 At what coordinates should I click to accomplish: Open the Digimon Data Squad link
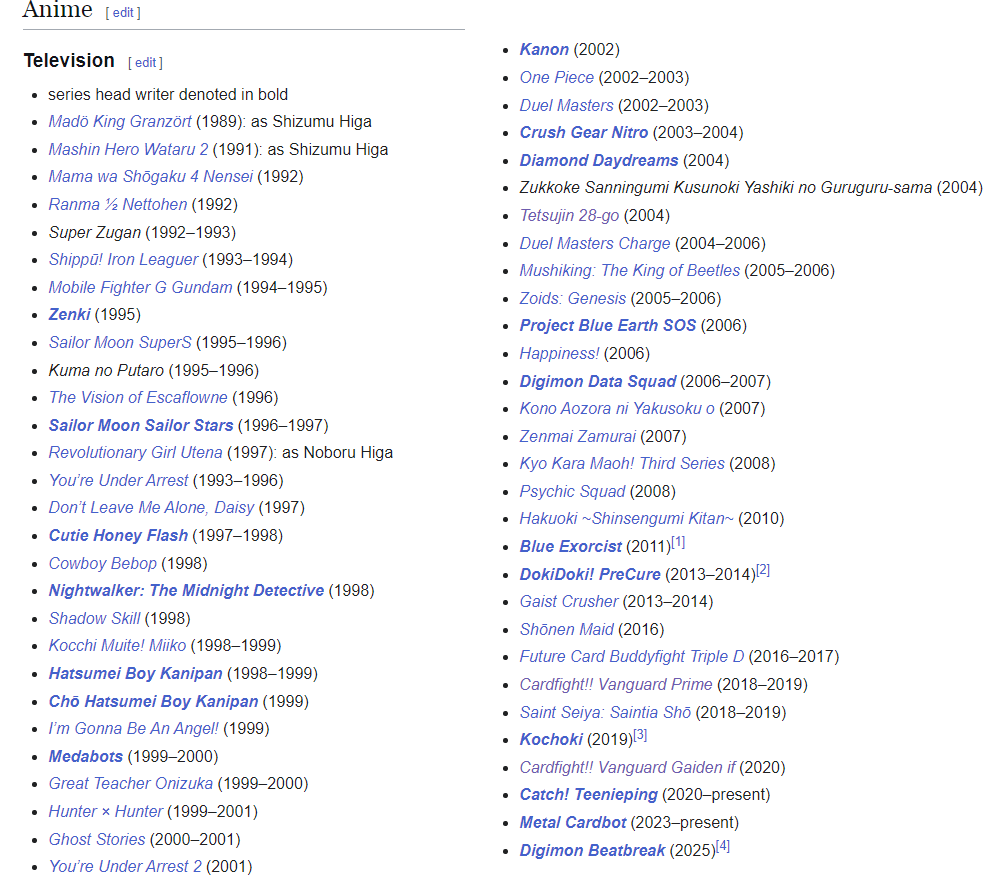point(598,382)
